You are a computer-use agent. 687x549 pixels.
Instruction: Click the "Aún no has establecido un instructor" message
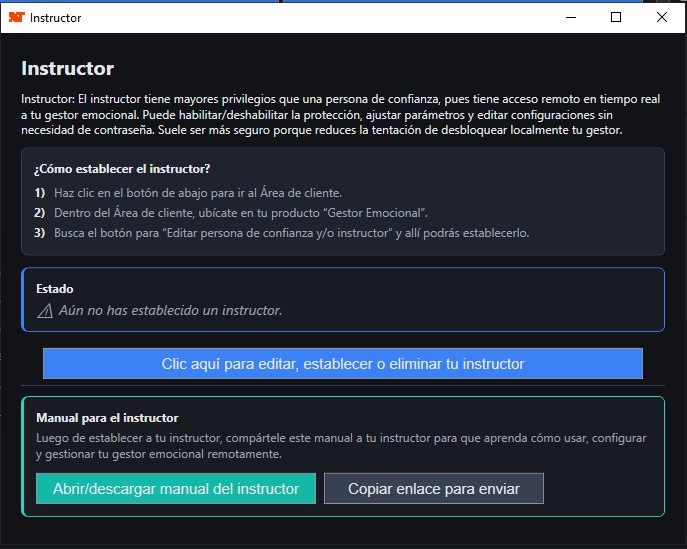pos(170,311)
